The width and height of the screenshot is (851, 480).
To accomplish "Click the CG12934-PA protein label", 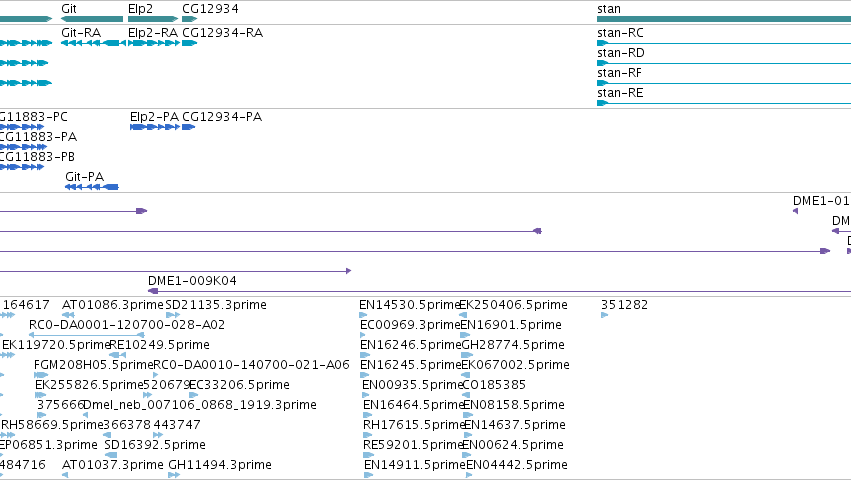I will tap(222, 117).
